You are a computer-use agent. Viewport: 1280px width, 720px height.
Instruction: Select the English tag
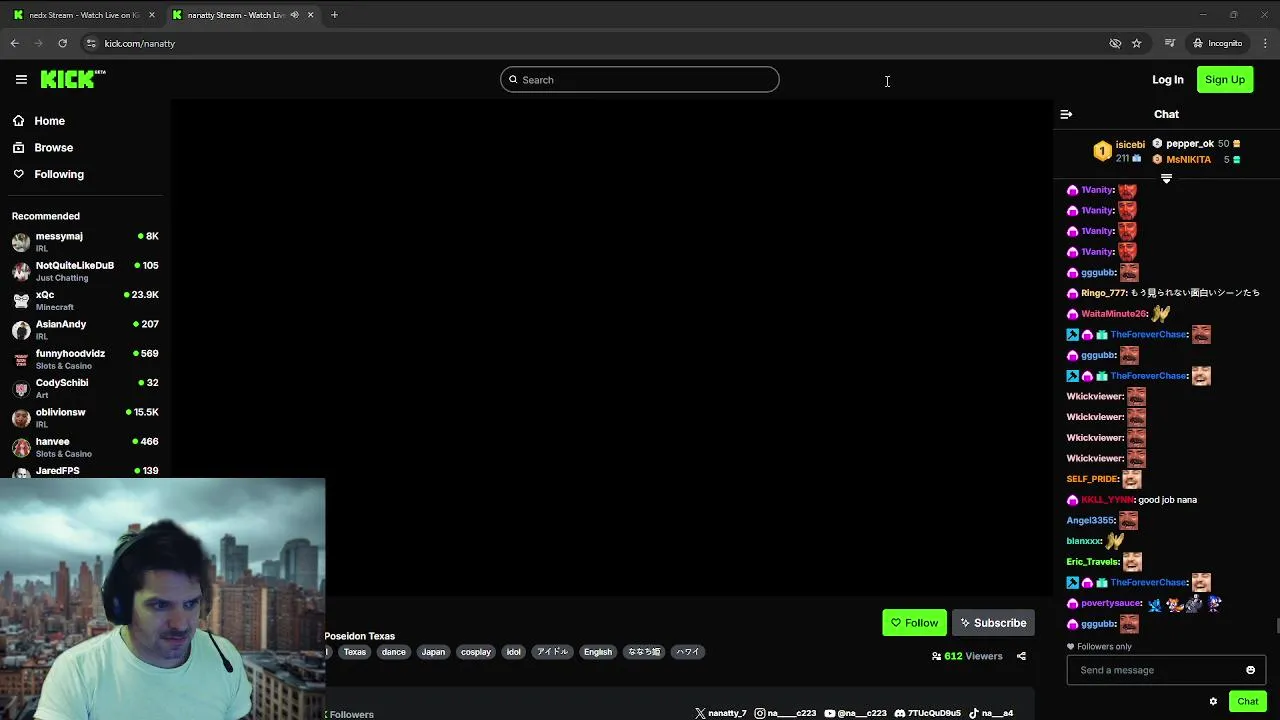(598, 652)
